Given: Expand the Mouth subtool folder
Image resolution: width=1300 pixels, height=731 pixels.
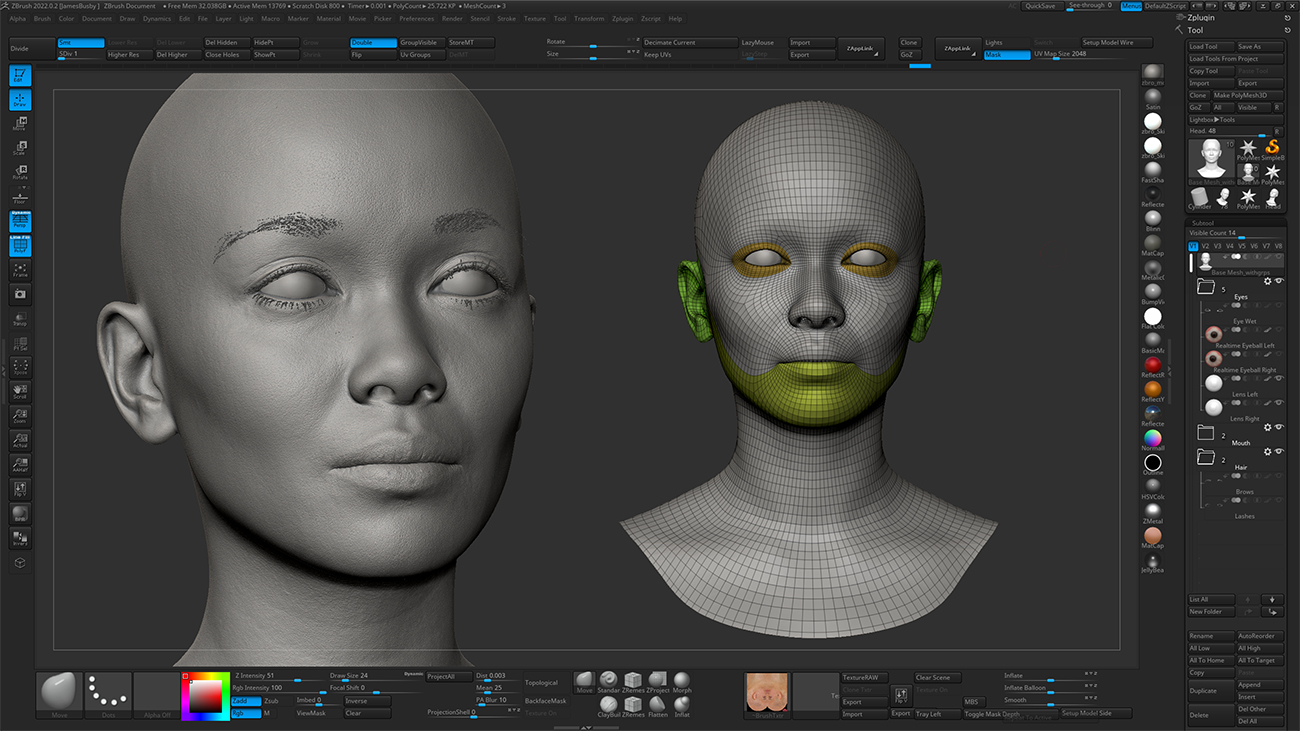Looking at the screenshot, I should tap(1206, 433).
